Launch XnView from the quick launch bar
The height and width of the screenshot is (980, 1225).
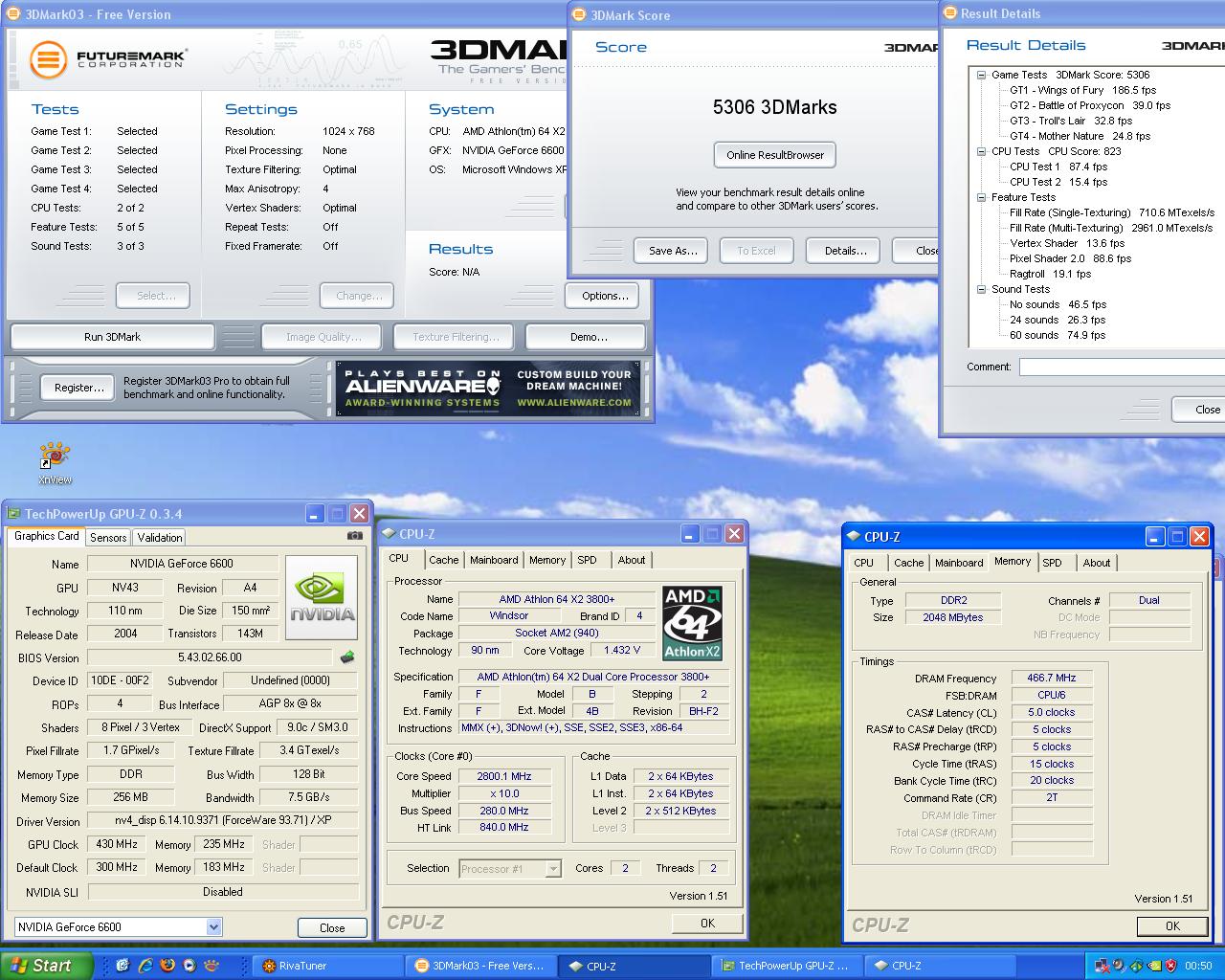212,966
